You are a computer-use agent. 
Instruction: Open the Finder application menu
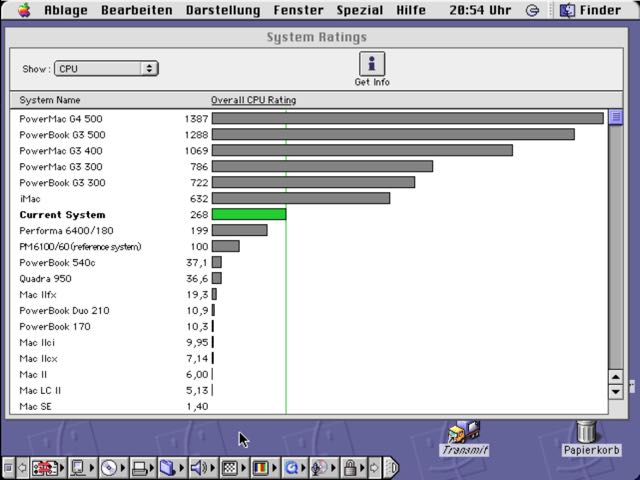click(590, 10)
